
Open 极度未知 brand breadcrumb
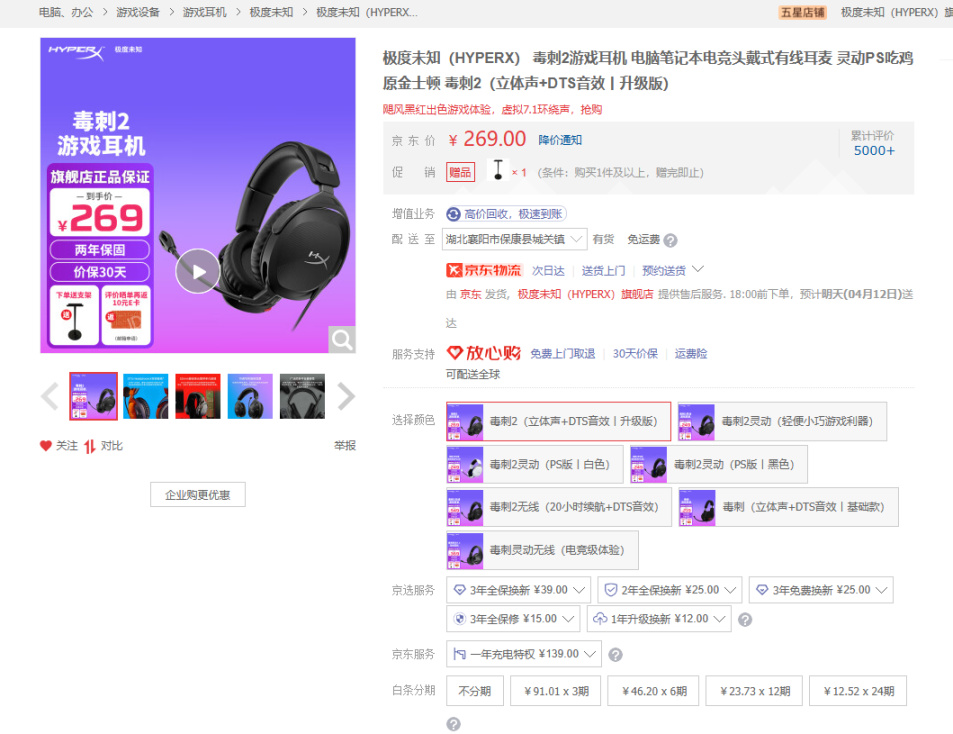coord(271,12)
